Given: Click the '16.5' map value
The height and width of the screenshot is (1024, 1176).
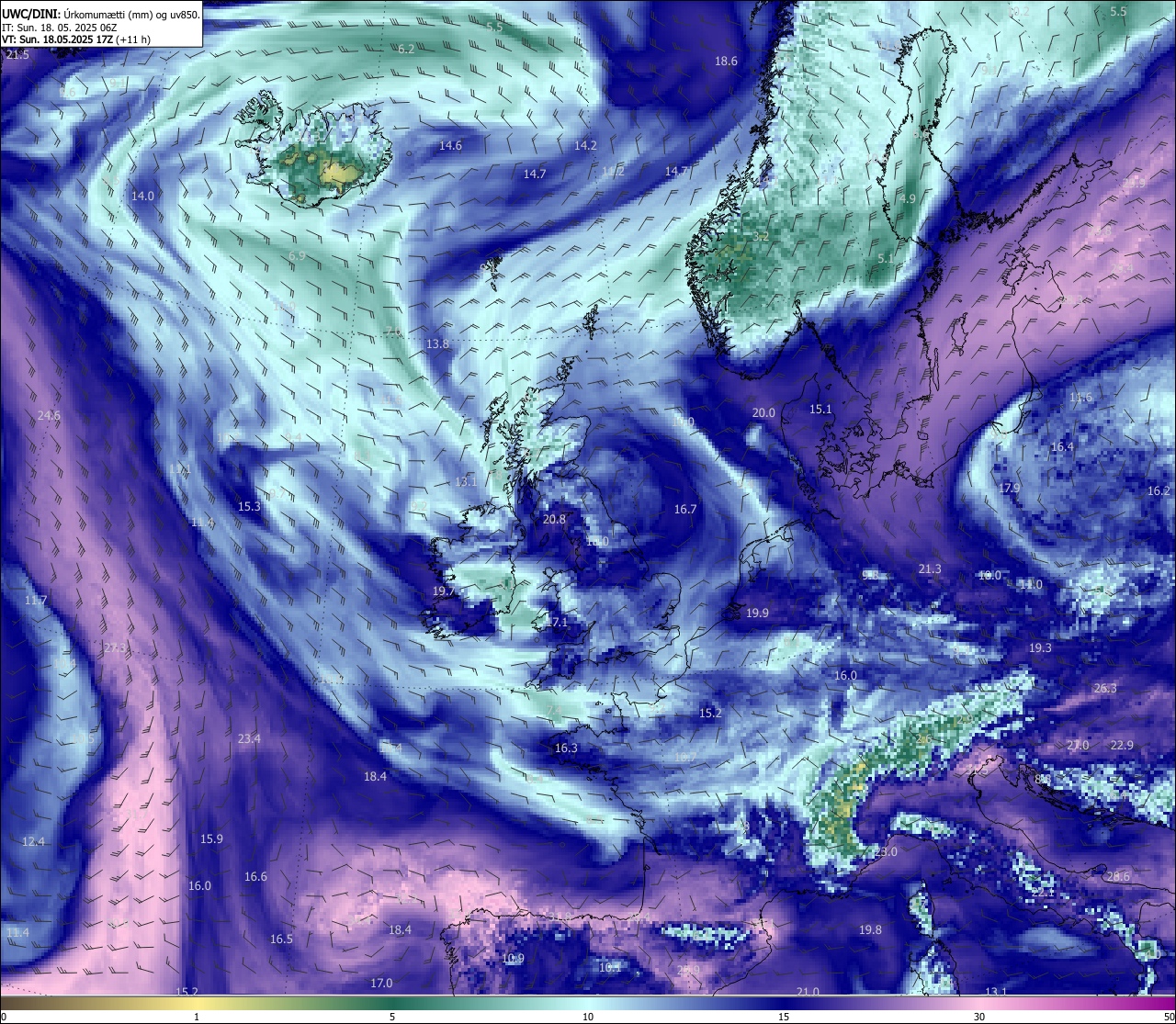Looking at the screenshot, I should 281,939.
